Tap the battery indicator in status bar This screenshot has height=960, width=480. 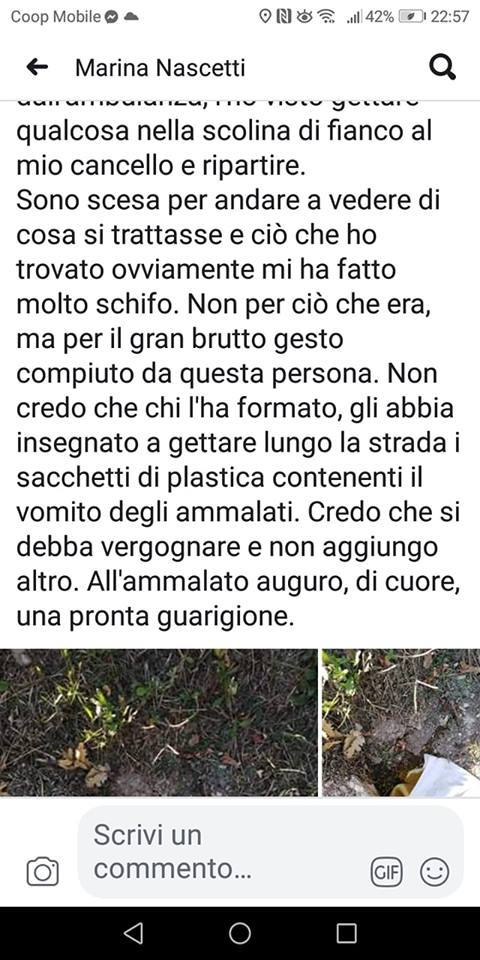[x=412, y=17]
